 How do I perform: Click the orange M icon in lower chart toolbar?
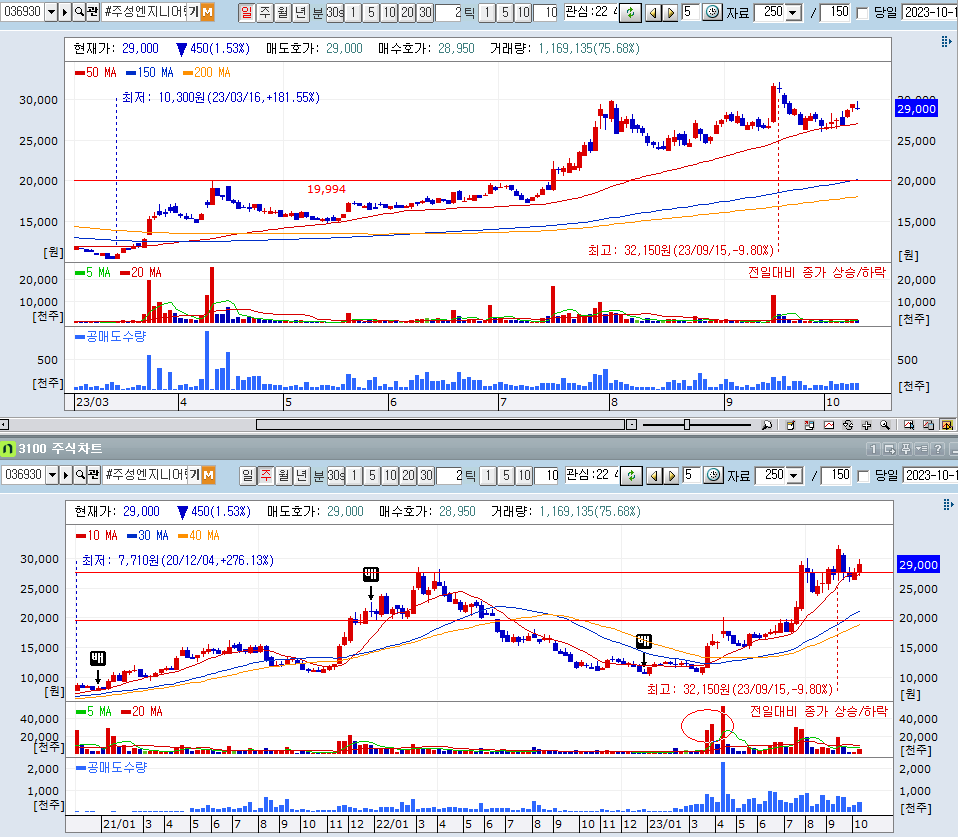click(208, 475)
